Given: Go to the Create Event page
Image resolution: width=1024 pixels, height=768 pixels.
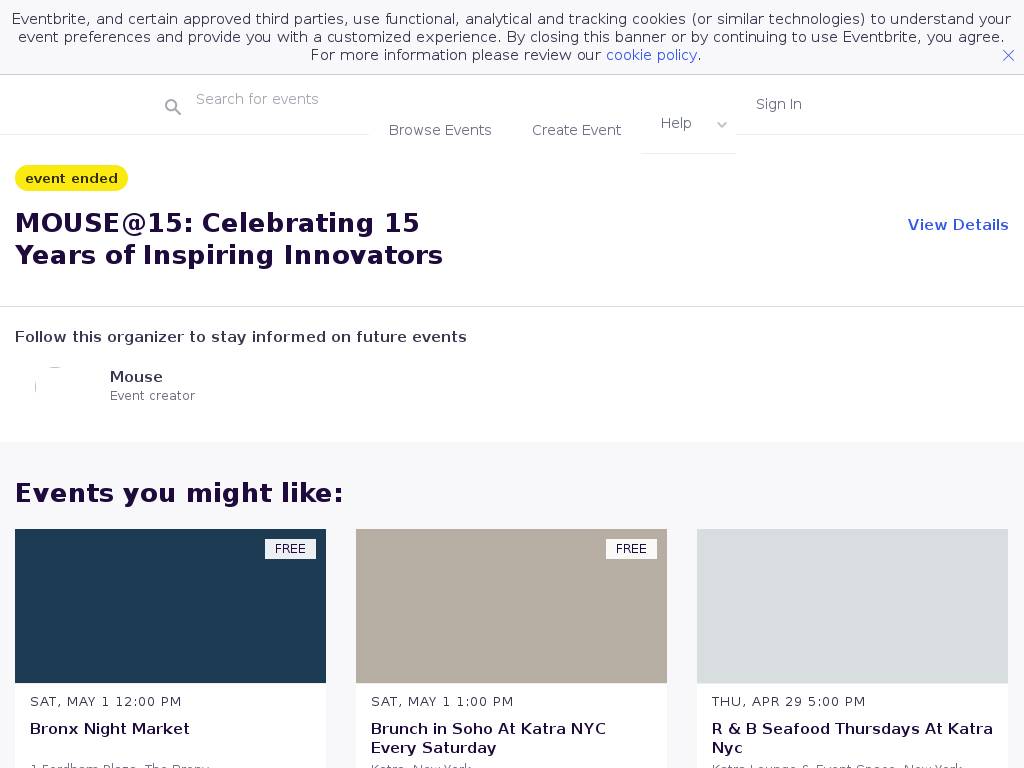Looking at the screenshot, I should pos(576,130).
